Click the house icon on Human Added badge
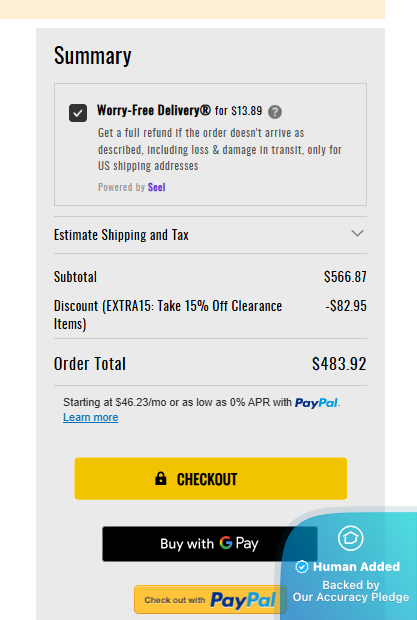 [x=351, y=538]
